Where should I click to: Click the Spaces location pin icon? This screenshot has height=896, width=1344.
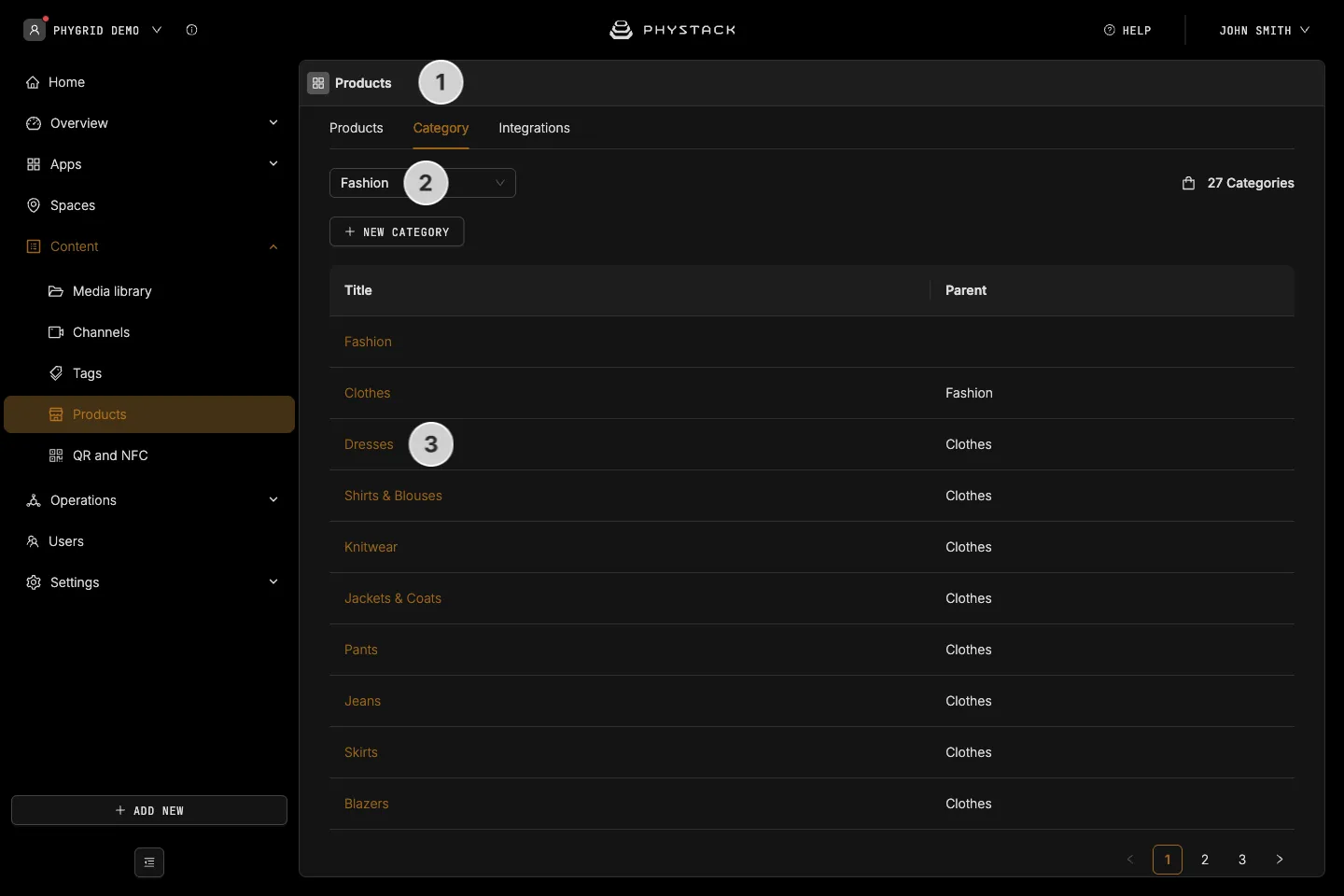coord(34,205)
